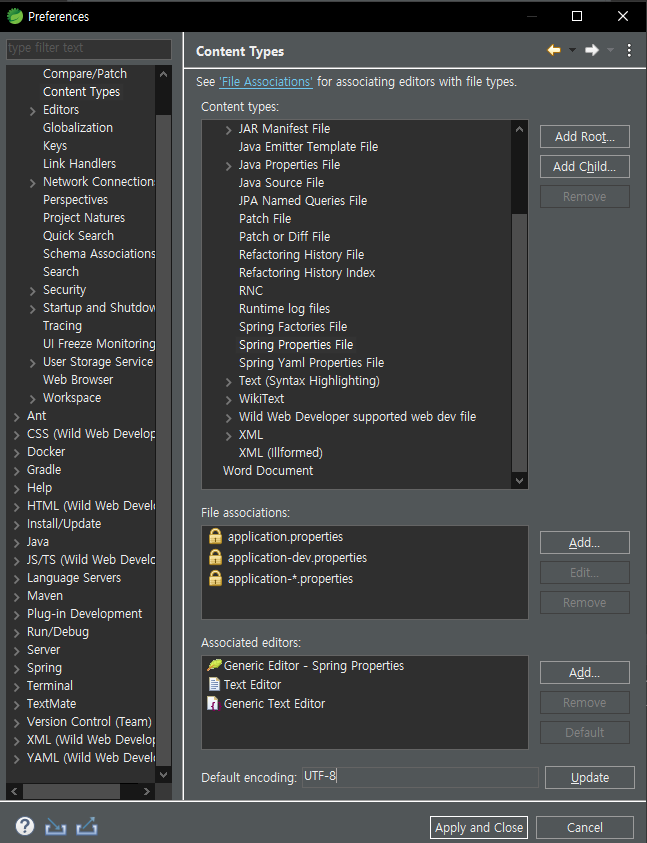Click the Cancel button
Image resolution: width=647 pixels, height=843 pixels.
585,827
